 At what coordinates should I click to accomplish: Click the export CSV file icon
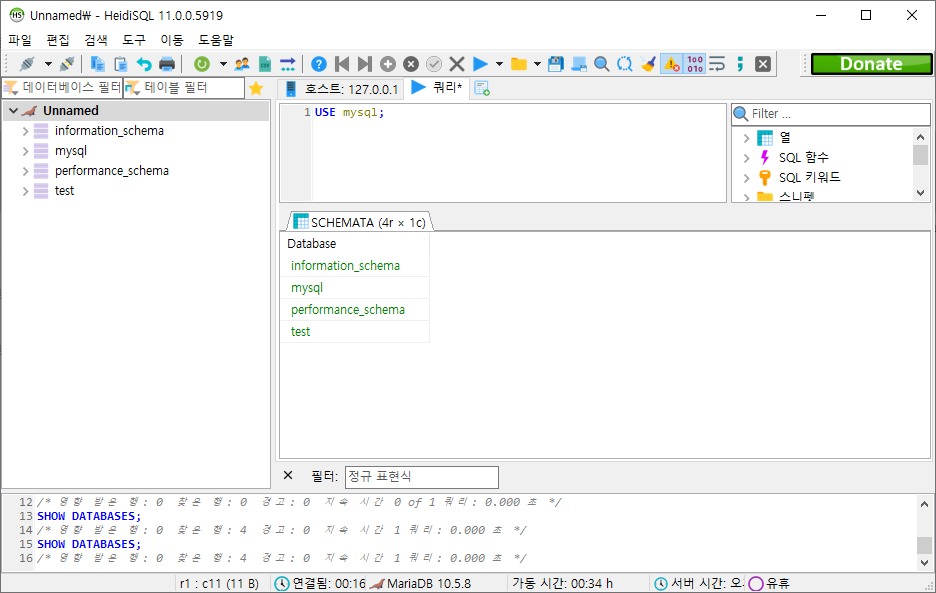tap(265, 64)
